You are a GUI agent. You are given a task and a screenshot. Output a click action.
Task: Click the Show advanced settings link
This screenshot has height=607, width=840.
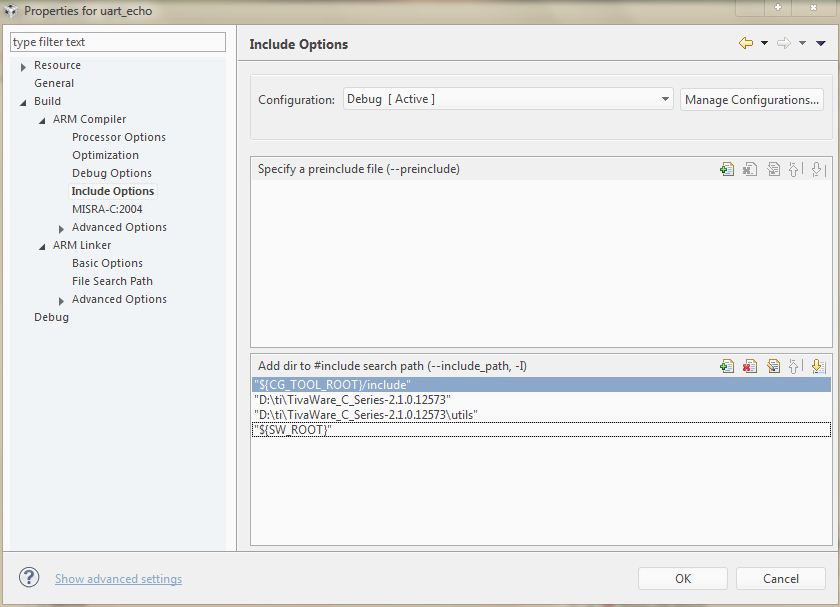tap(118, 579)
